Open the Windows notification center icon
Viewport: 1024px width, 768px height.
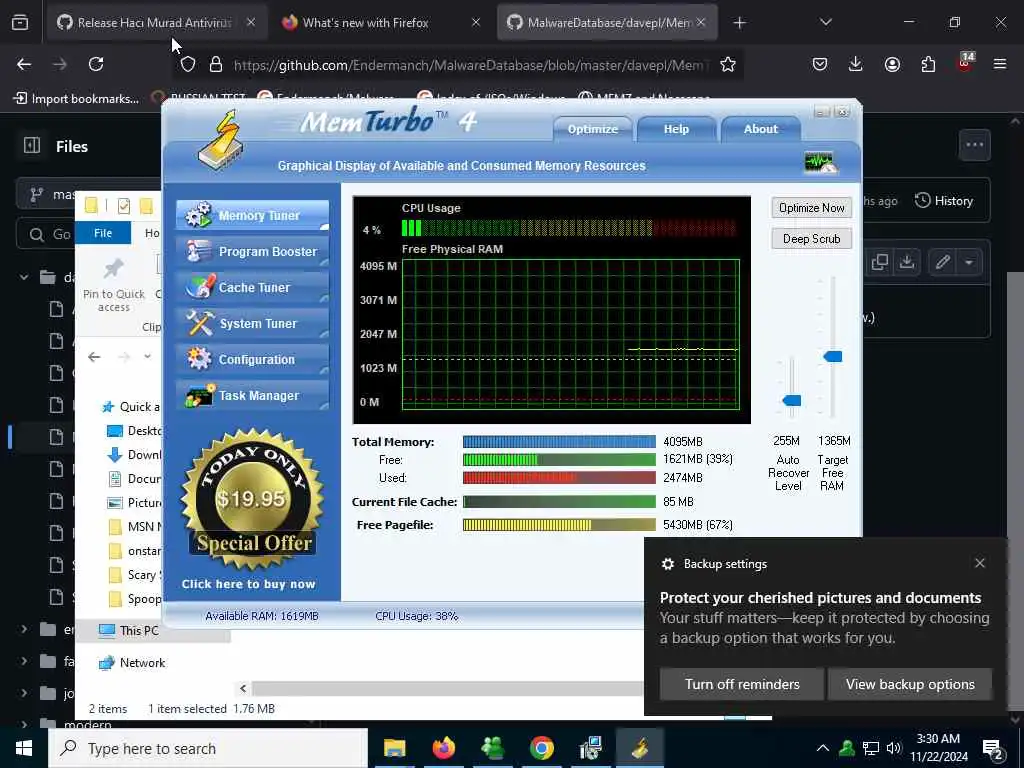point(993,749)
